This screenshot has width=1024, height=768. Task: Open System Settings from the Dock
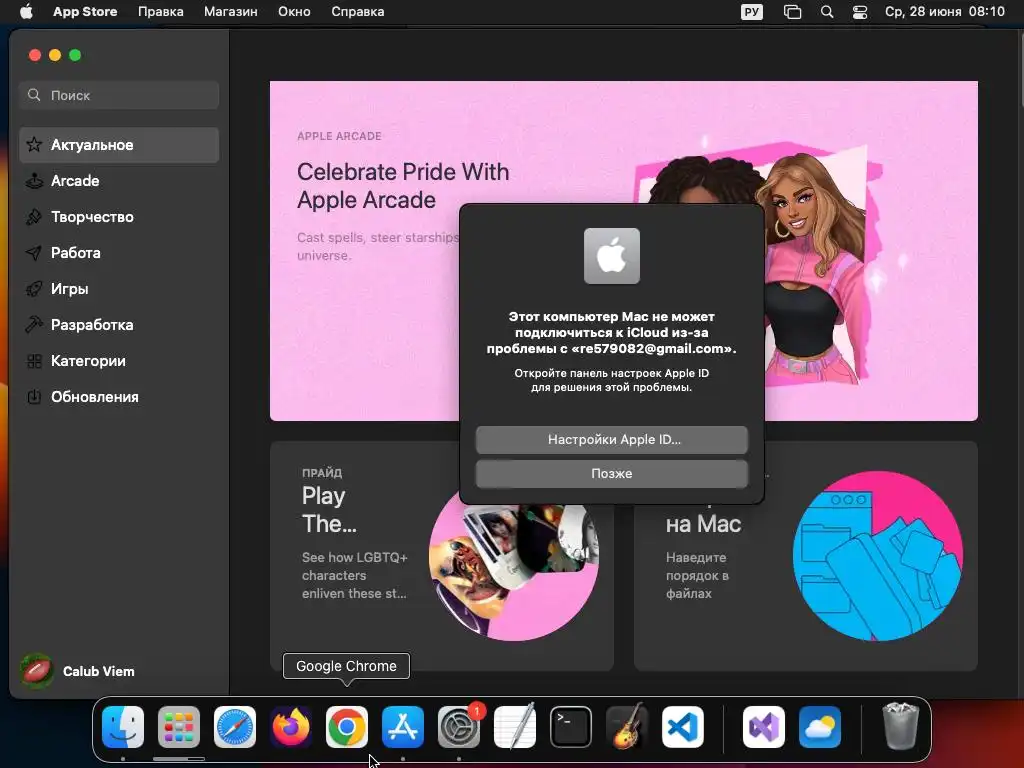(x=459, y=727)
